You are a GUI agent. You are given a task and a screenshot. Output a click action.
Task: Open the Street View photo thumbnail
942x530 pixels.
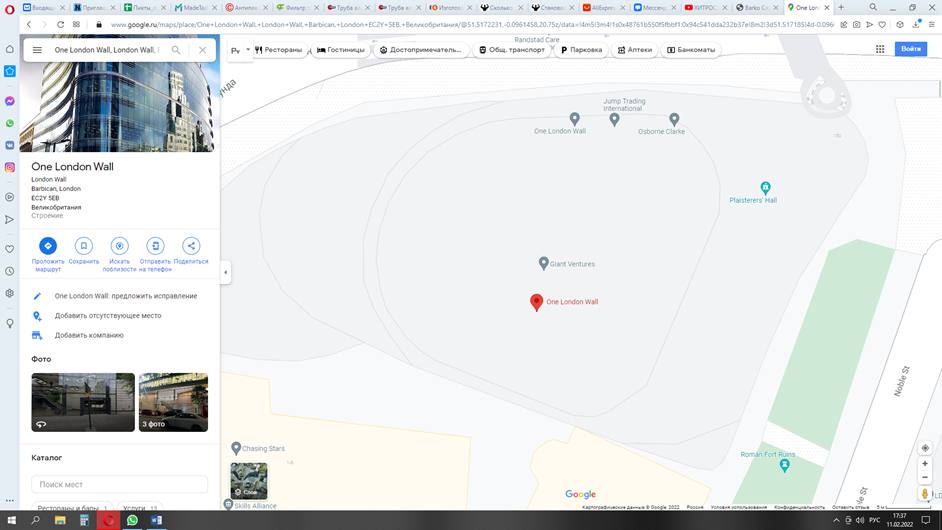pos(83,402)
